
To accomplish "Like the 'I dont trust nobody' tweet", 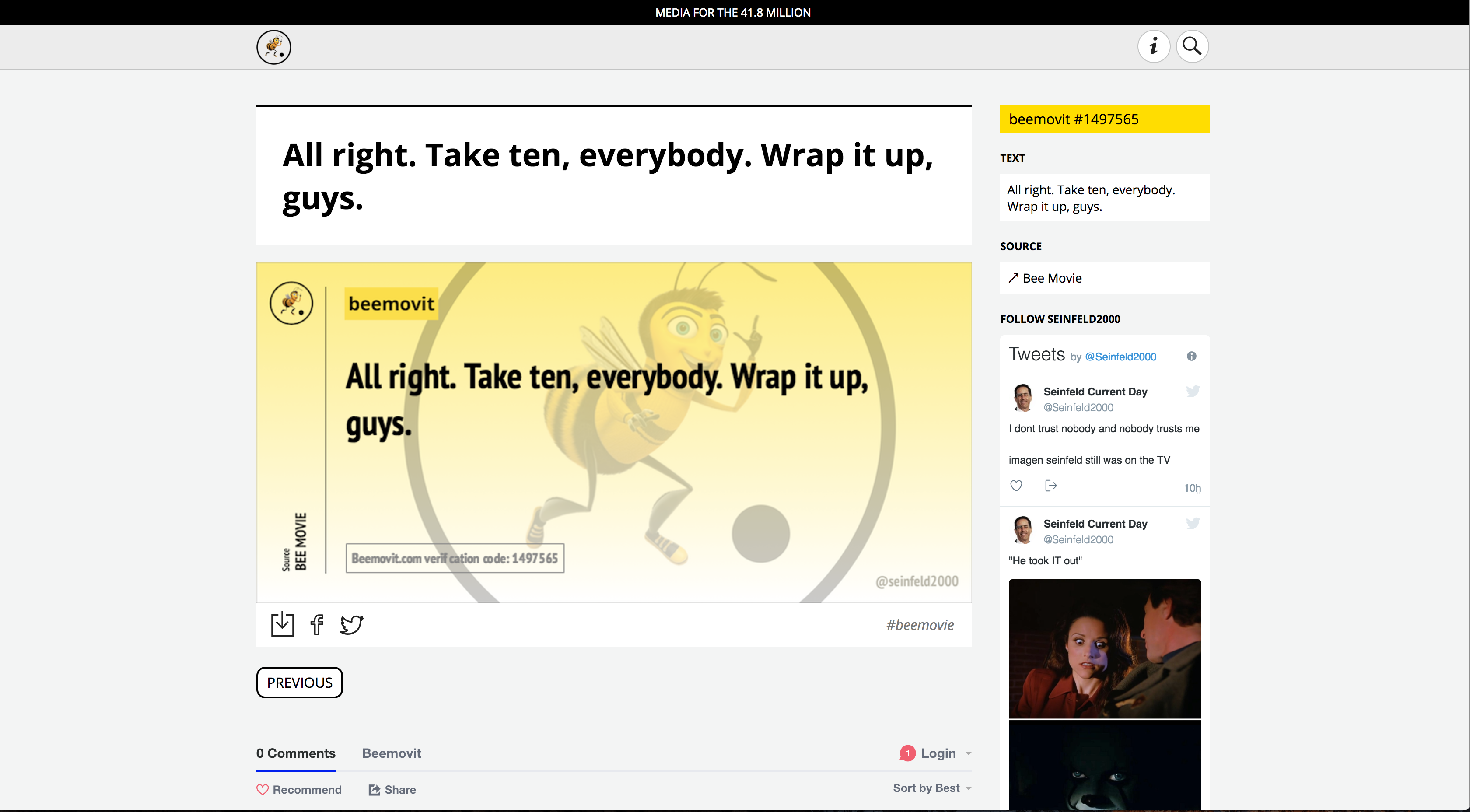I will [1016, 486].
